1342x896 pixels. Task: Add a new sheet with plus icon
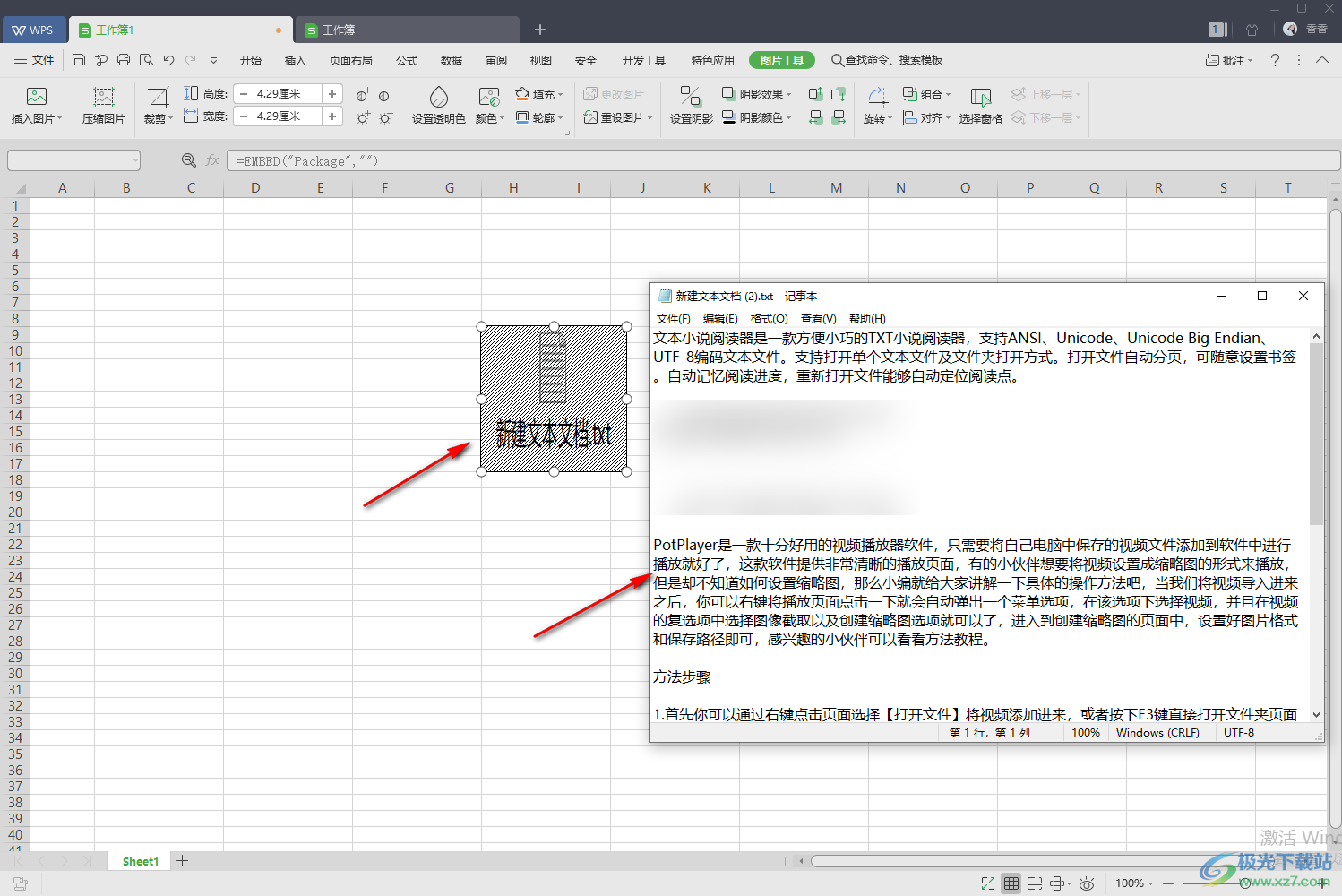pos(183,861)
